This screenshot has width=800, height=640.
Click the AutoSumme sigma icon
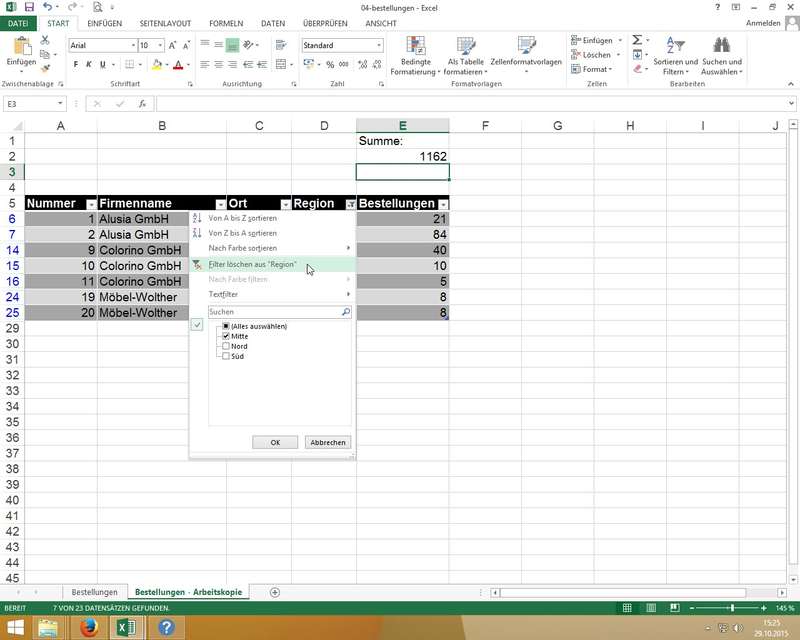(637, 40)
